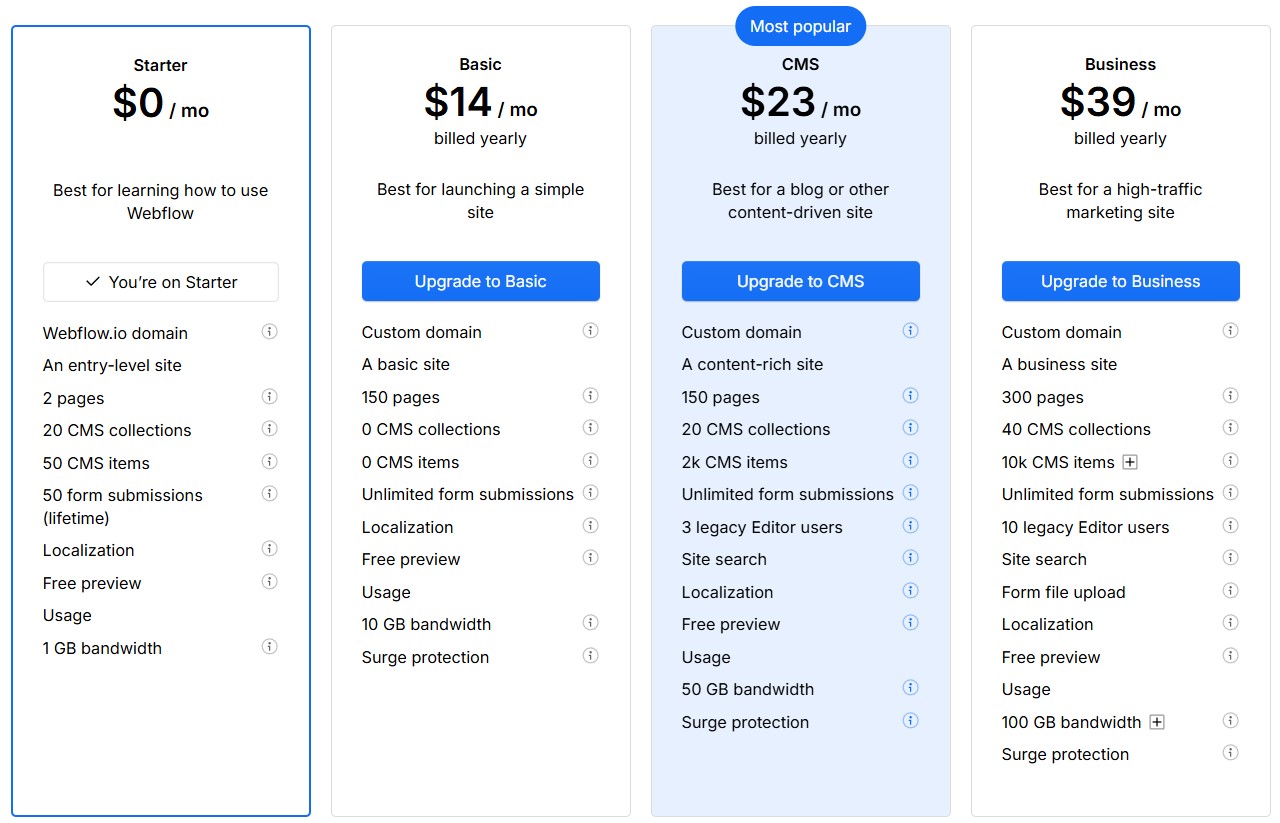This screenshot has width=1280, height=823.
Task: Click info icon for 1 GB bandwidth
Action: coord(269,646)
